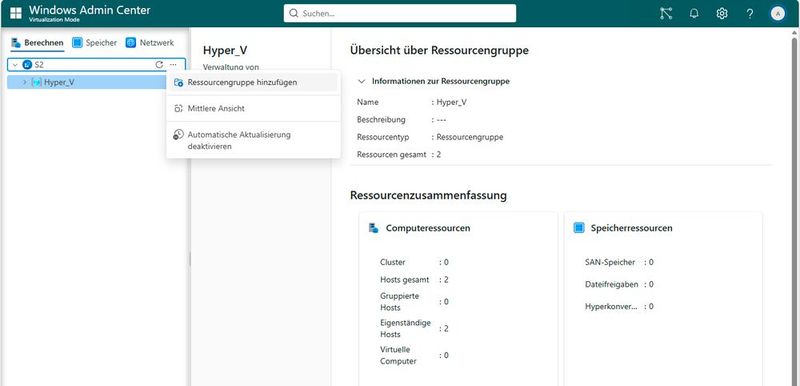The image size is (800, 386).
Task: Click the Speicherressourcen card icon
Action: [579, 228]
